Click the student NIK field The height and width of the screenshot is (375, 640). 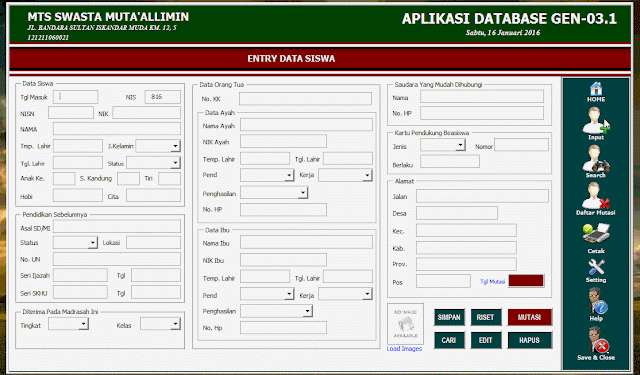click(x=147, y=113)
